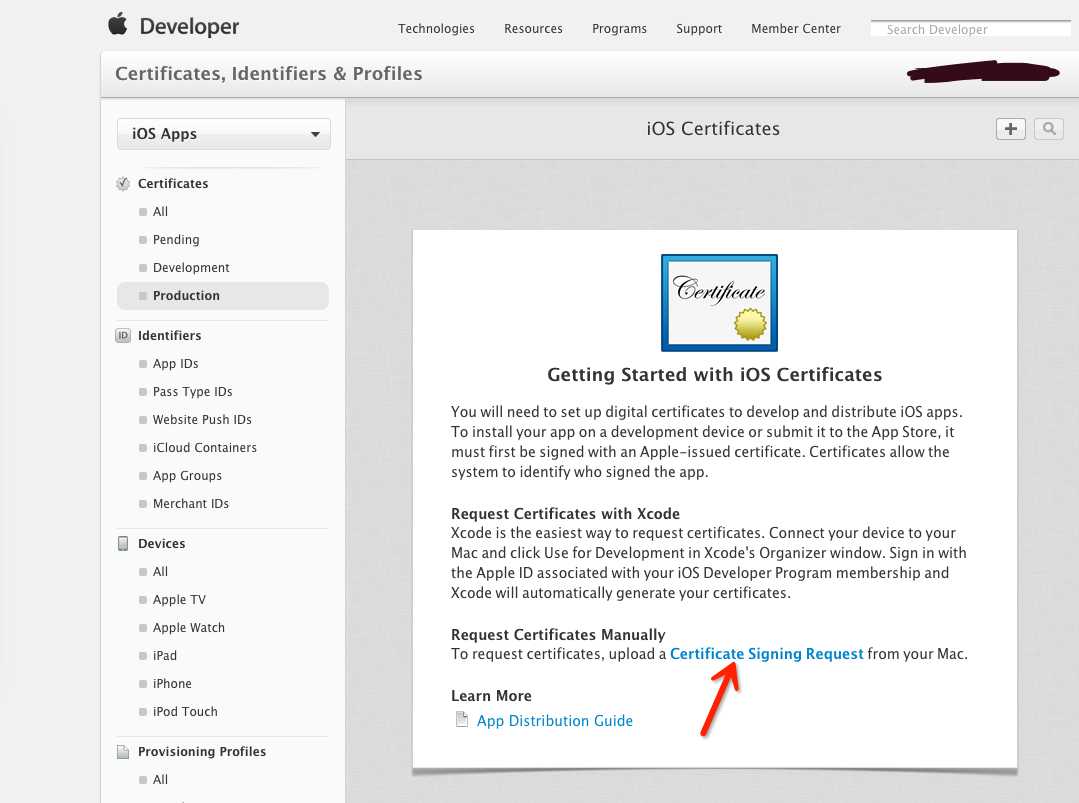This screenshot has height=803, width=1079.
Task: Select All under Devices
Action: point(160,572)
